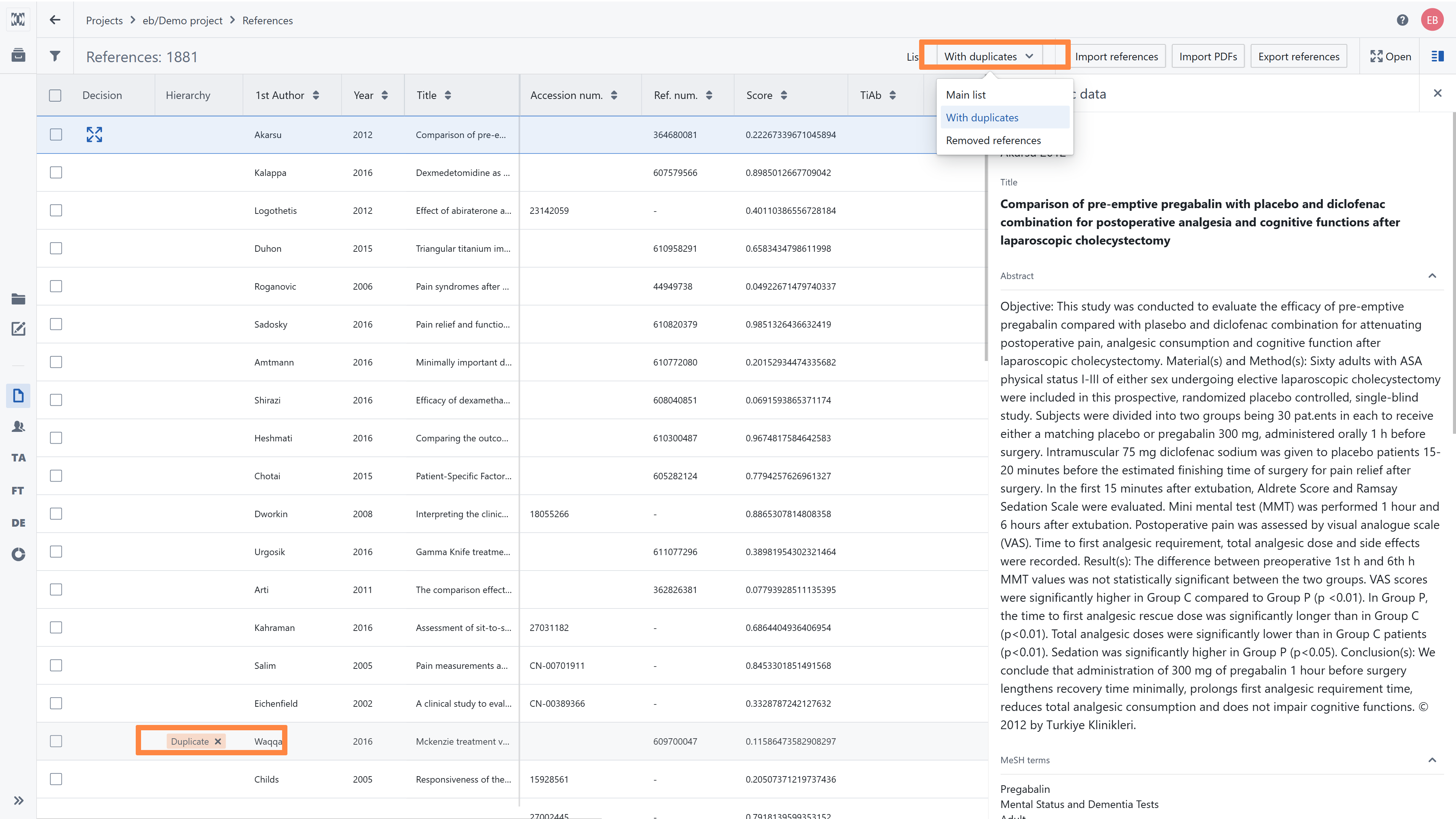
Task: Click Heshmati author cell
Action: [273, 438]
